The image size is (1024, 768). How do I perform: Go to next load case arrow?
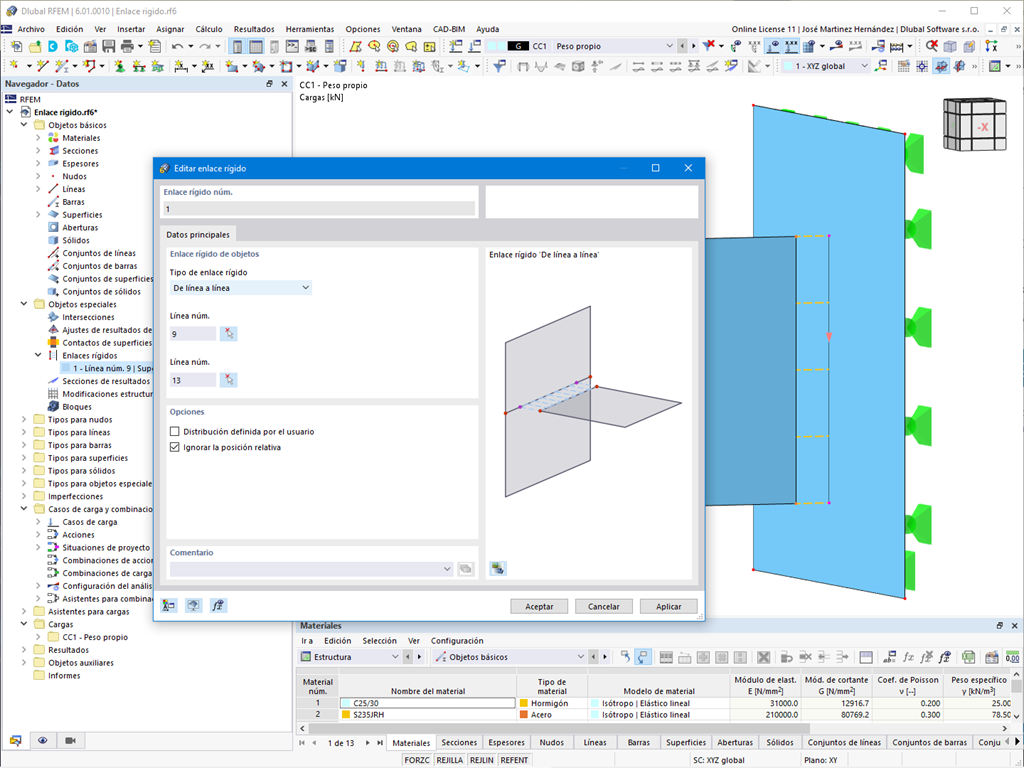tap(694, 46)
